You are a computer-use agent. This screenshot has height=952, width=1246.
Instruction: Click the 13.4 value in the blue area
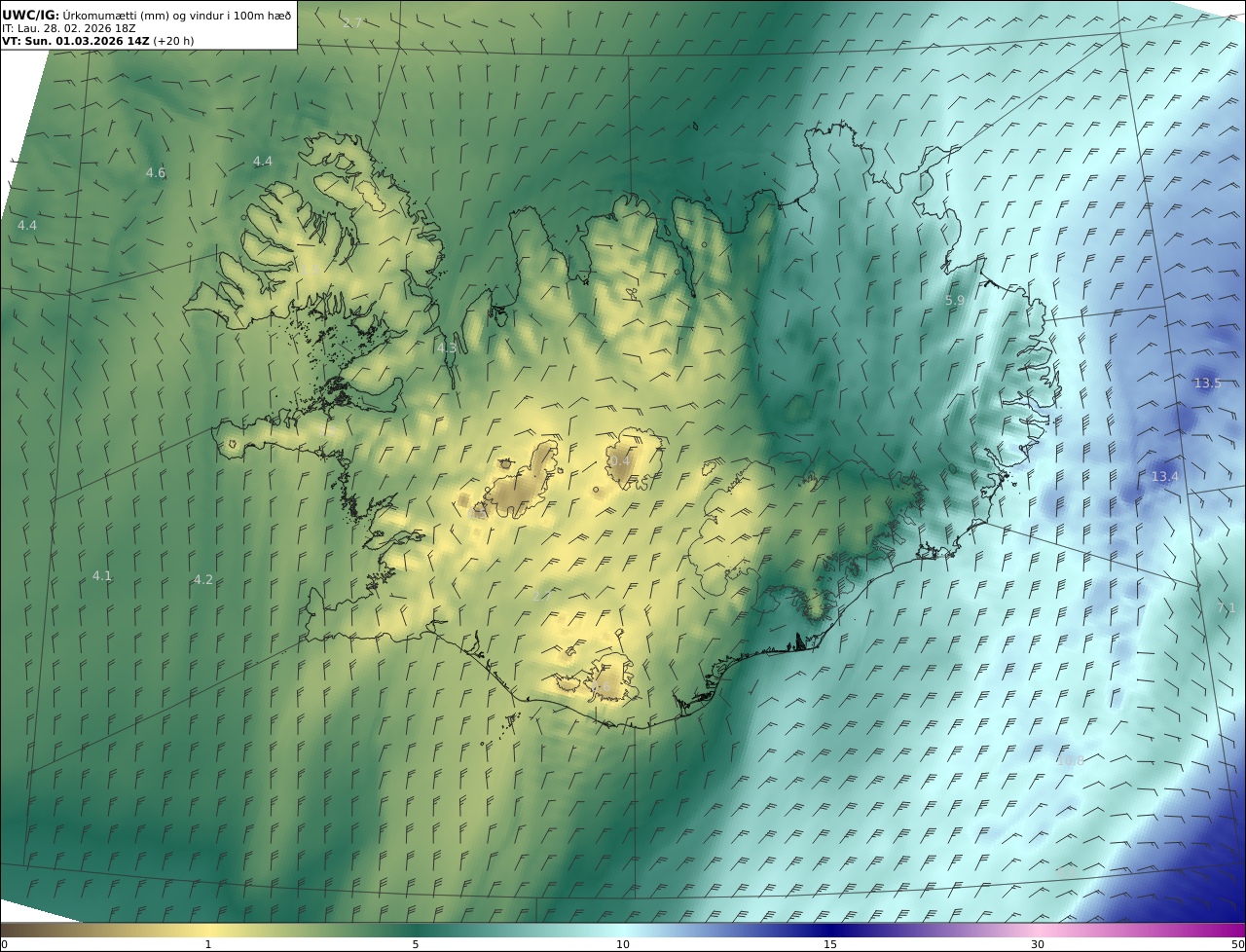coord(1164,476)
